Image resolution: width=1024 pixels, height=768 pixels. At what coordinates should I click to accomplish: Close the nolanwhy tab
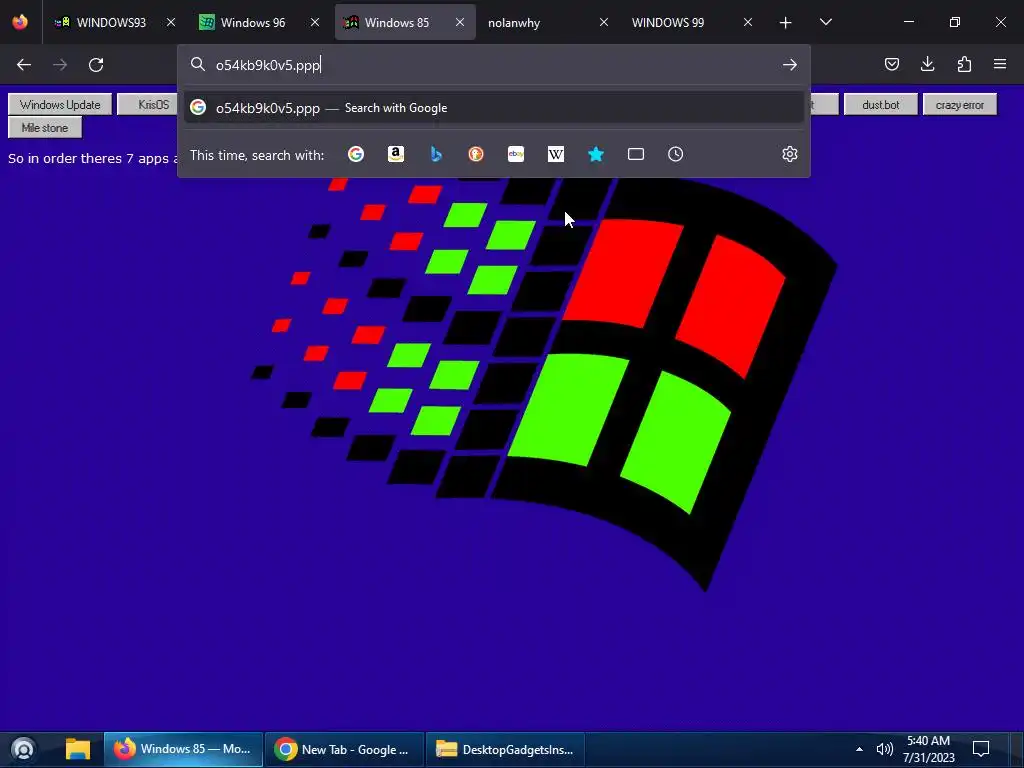pyautogui.click(x=604, y=22)
